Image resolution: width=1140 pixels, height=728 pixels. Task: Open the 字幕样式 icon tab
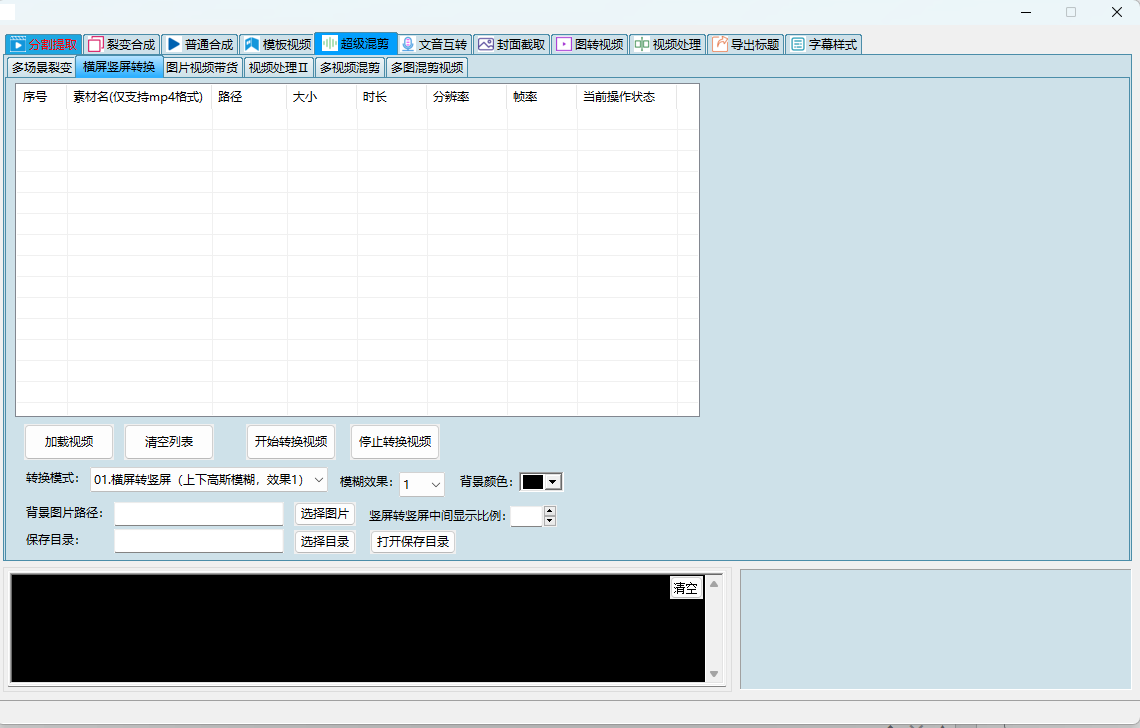tap(797, 45)
